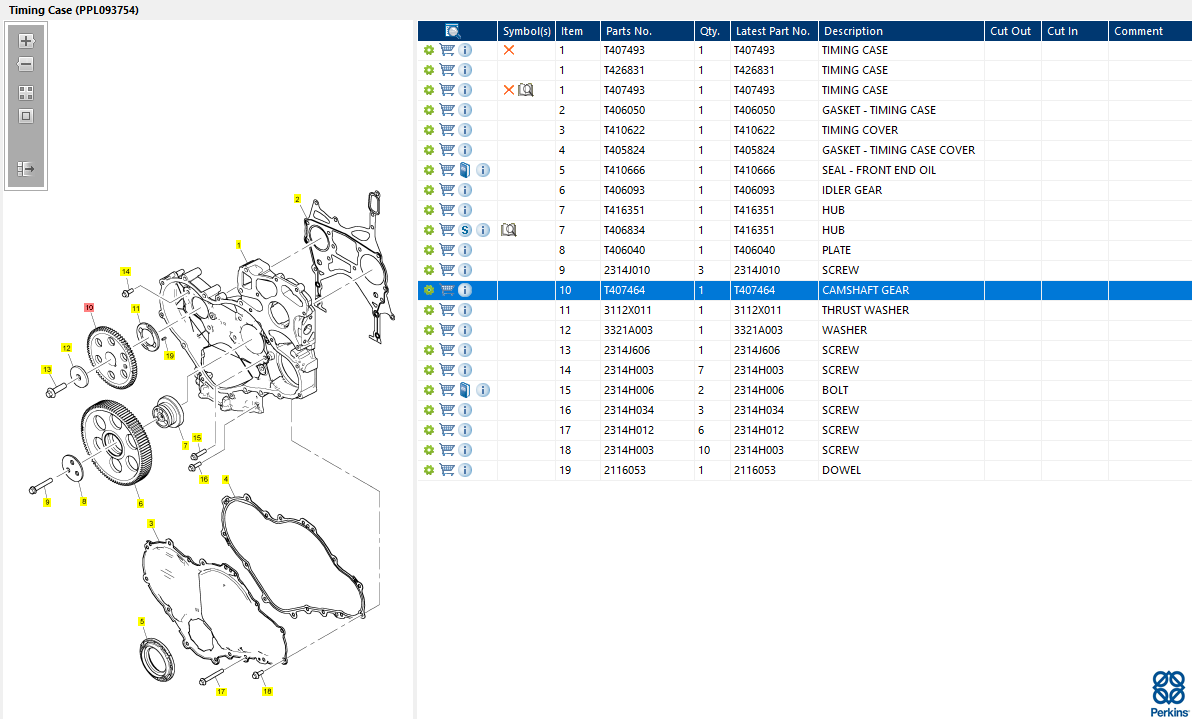Image resolution: width=1192 pixels, height=719 pixels.
Task: Add CAMSHAFT GEAR T407464 to cart
Action: [447, 290]
